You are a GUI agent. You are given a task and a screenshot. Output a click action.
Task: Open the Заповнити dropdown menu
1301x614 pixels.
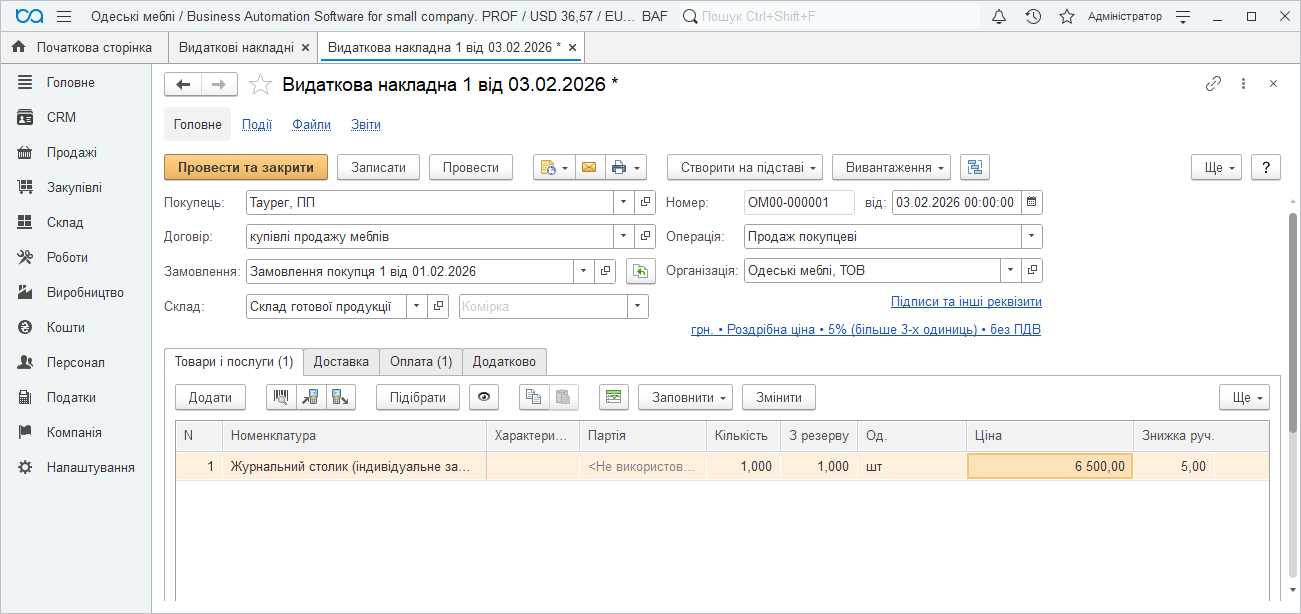pos(685,397)
